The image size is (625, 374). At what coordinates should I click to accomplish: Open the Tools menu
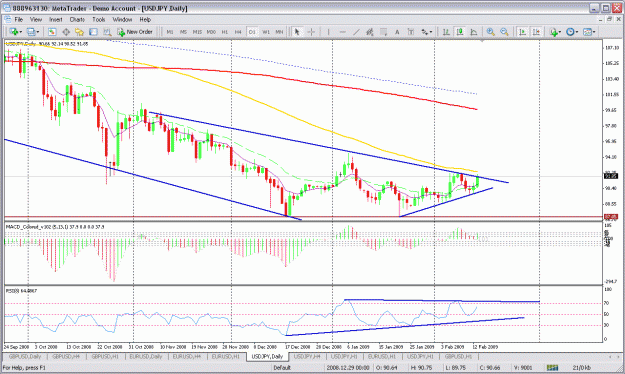pos(99,20)
